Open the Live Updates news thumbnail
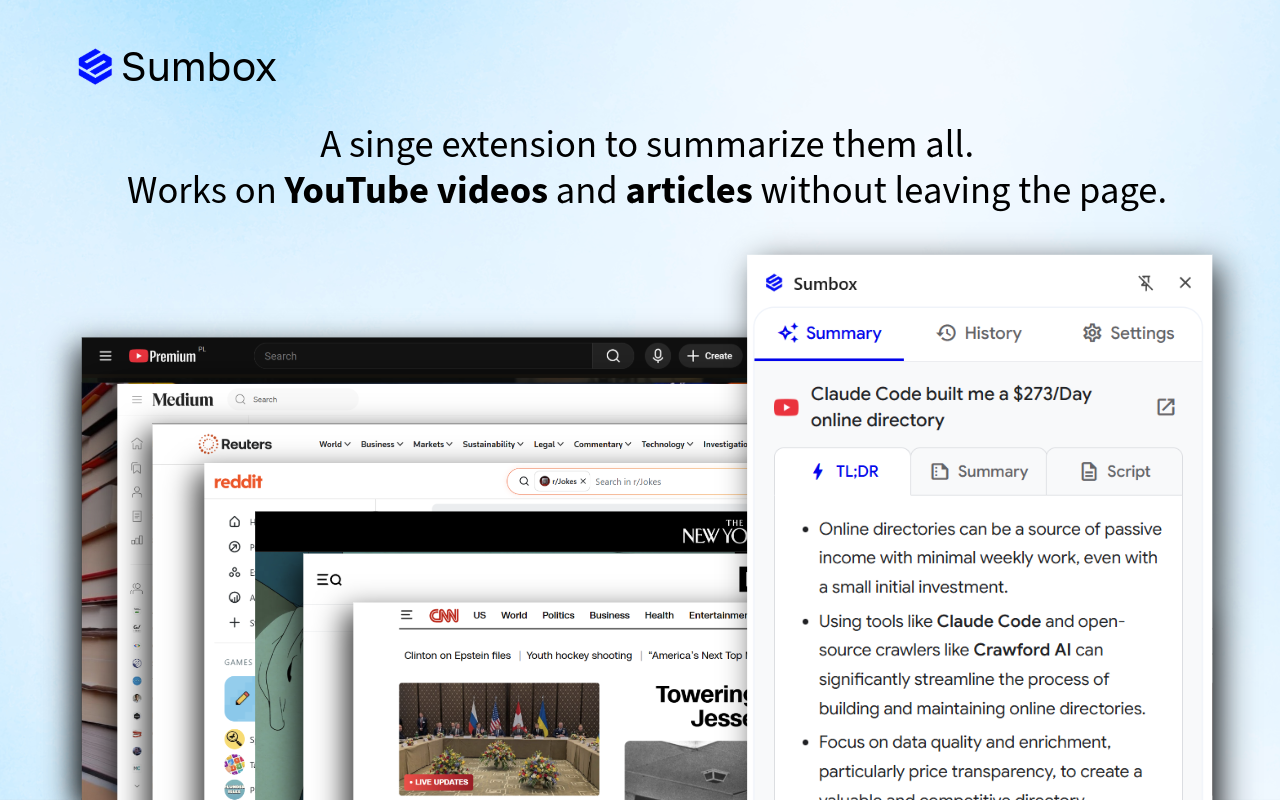Image resolution: width=1280 pixels, height=800 pixels. click(498, 738)
